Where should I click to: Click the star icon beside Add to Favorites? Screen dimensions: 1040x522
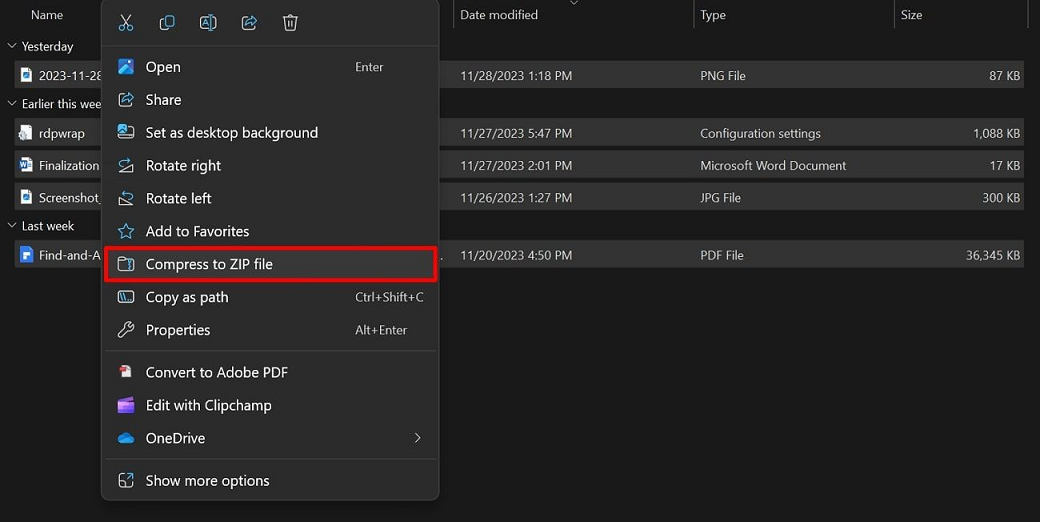126,231
